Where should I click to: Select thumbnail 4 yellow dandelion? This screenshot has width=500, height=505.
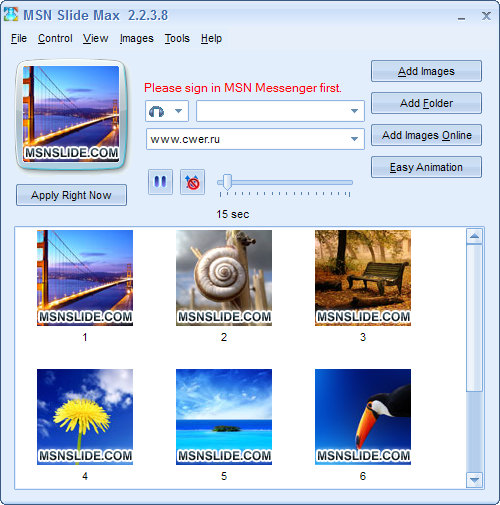[x=85, y=417]
